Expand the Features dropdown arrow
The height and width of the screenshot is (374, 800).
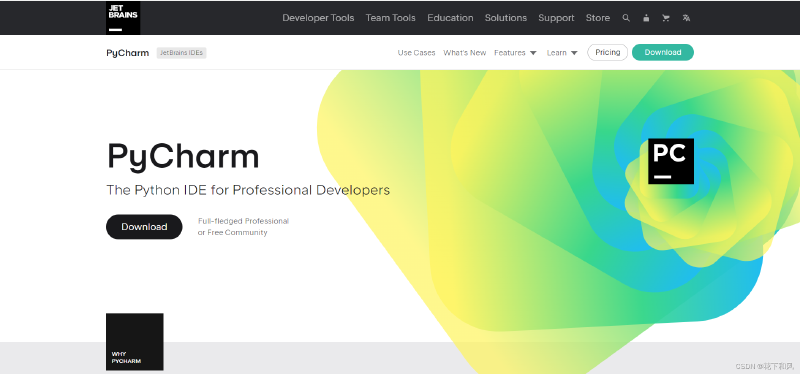click(x=533, y=53)
